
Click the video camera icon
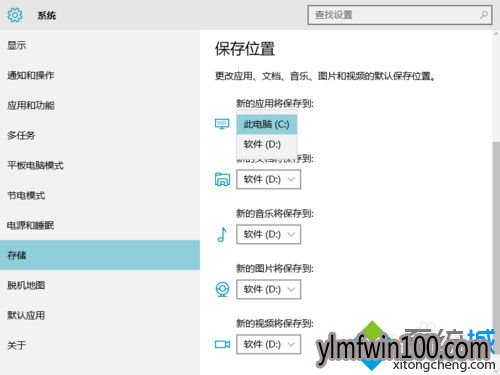(222, 344)
